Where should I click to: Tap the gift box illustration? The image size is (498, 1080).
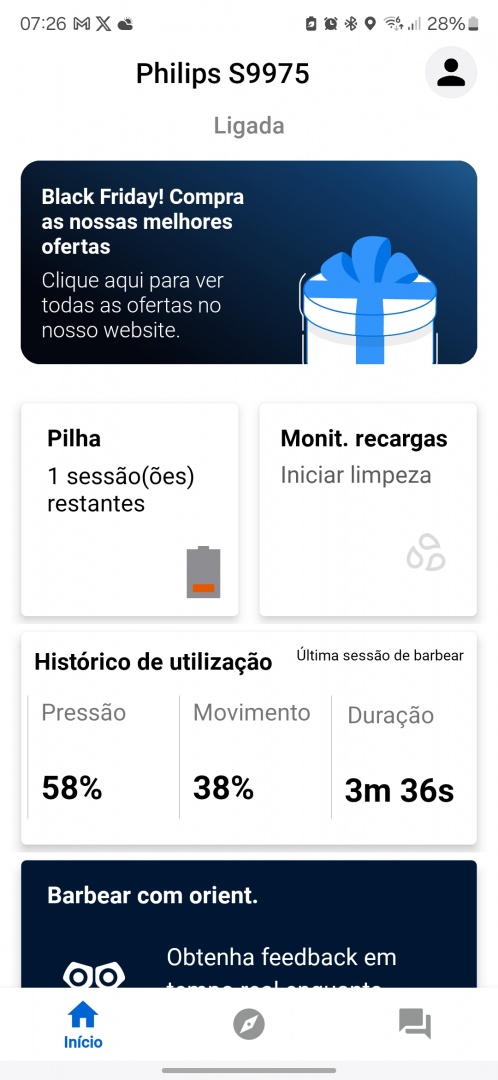(x=369, y=301)
